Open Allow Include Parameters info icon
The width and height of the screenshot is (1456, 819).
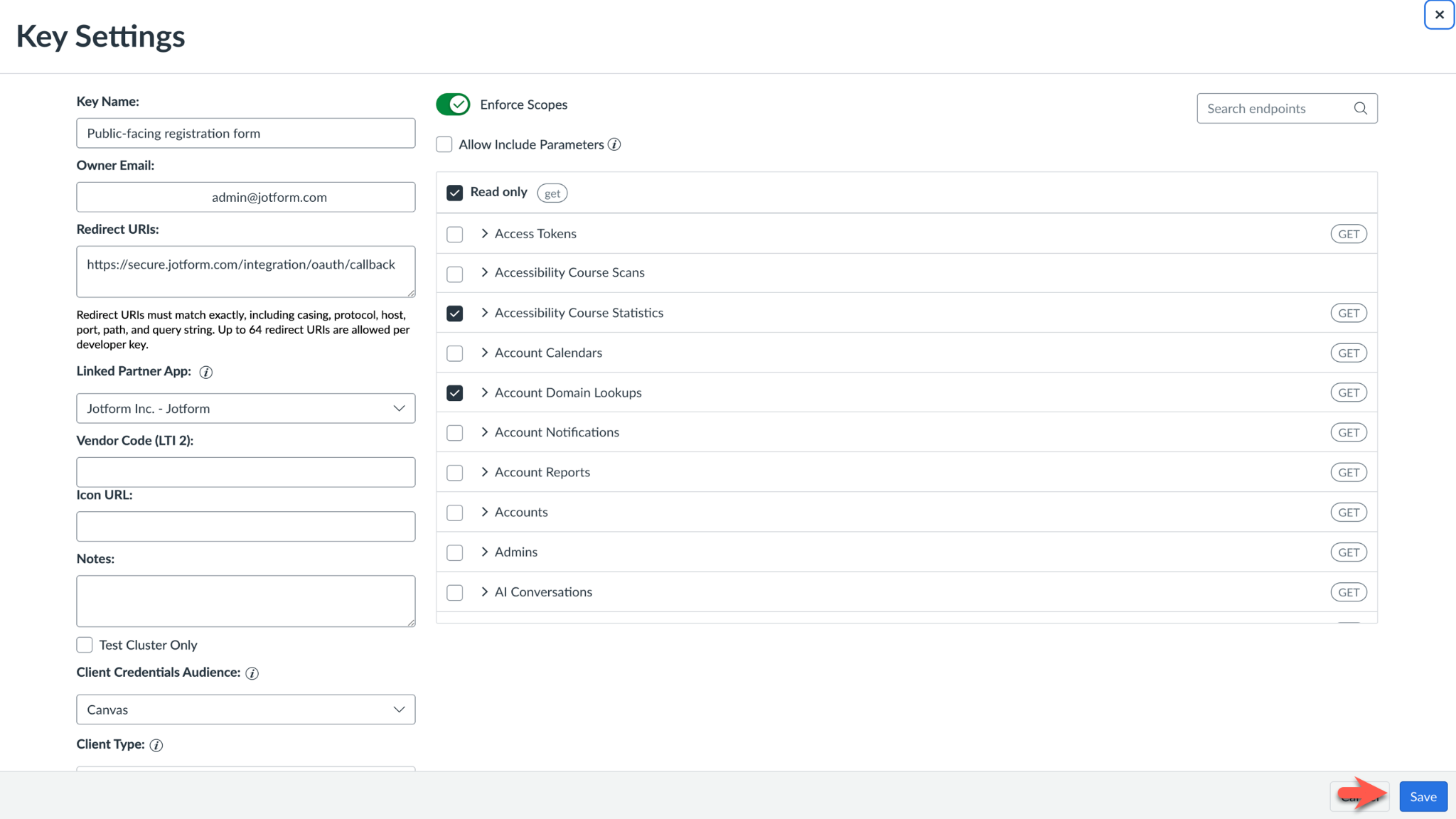click(x=614, y=144)
